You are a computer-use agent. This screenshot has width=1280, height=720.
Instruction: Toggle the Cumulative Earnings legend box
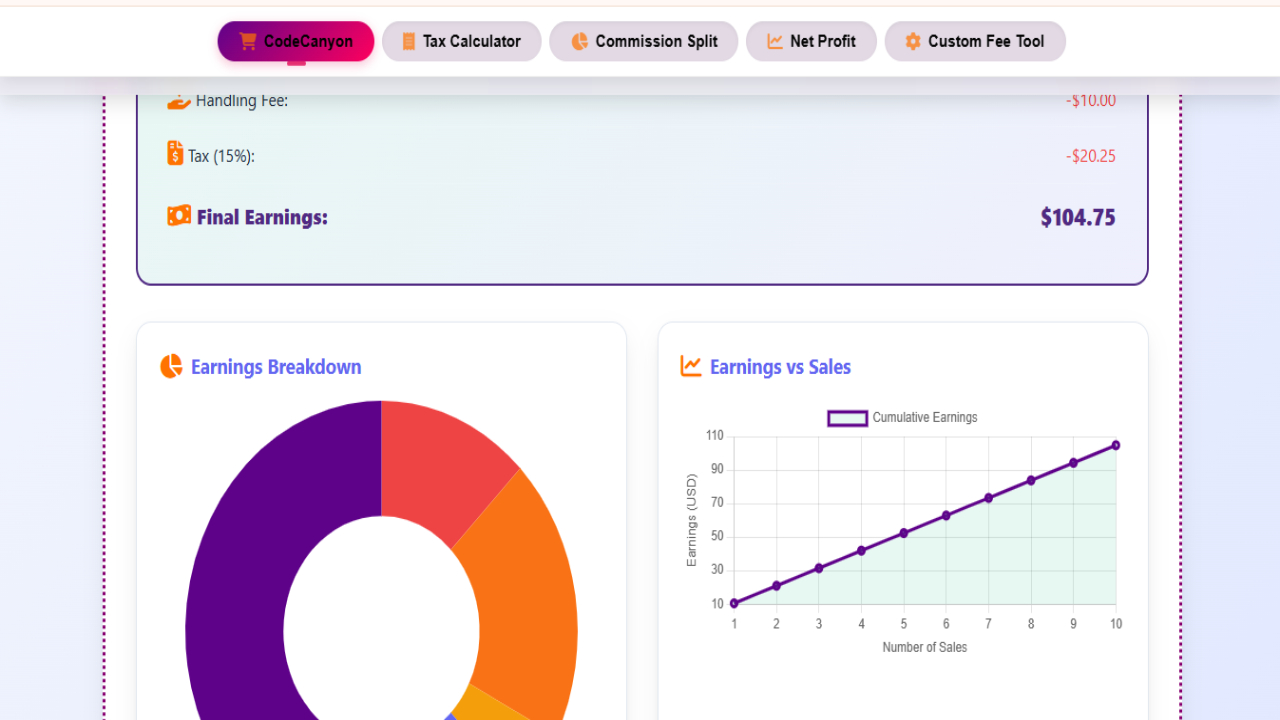847,418
